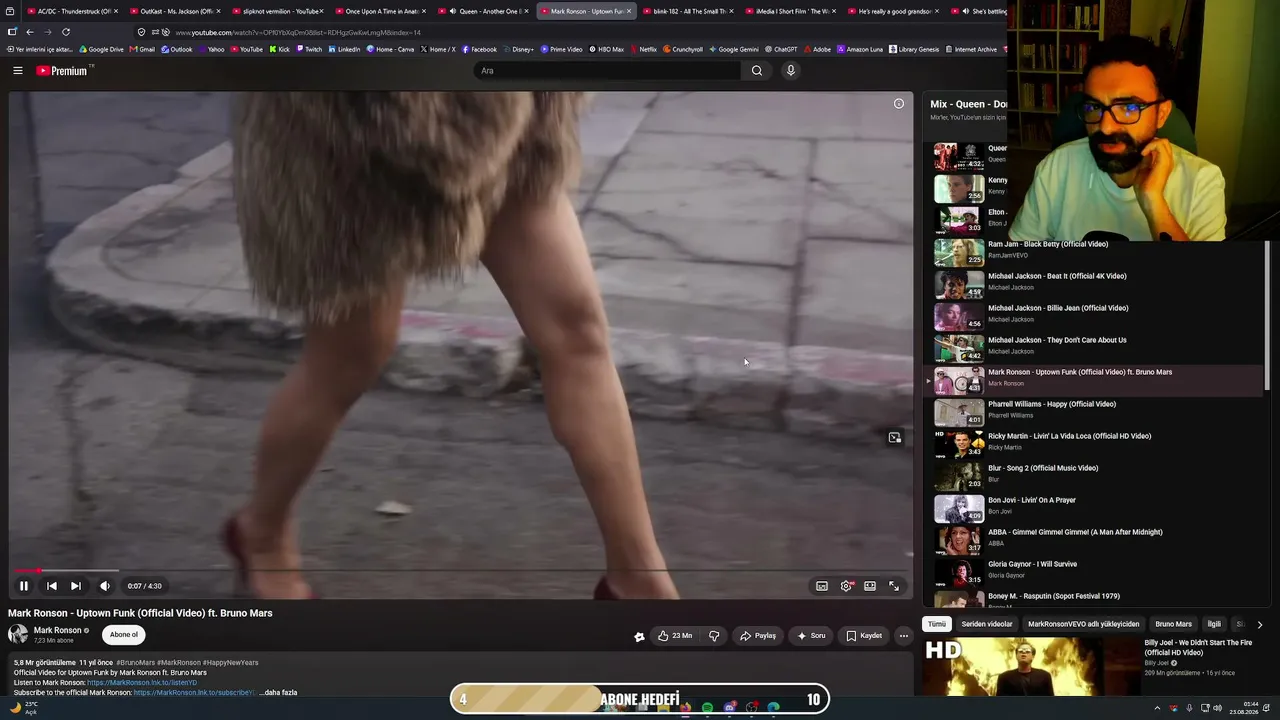Select 'Ricky Martin - Livin' La Vida Loca' title
Screen dimensions: 1280x720
pos(1069,436)
